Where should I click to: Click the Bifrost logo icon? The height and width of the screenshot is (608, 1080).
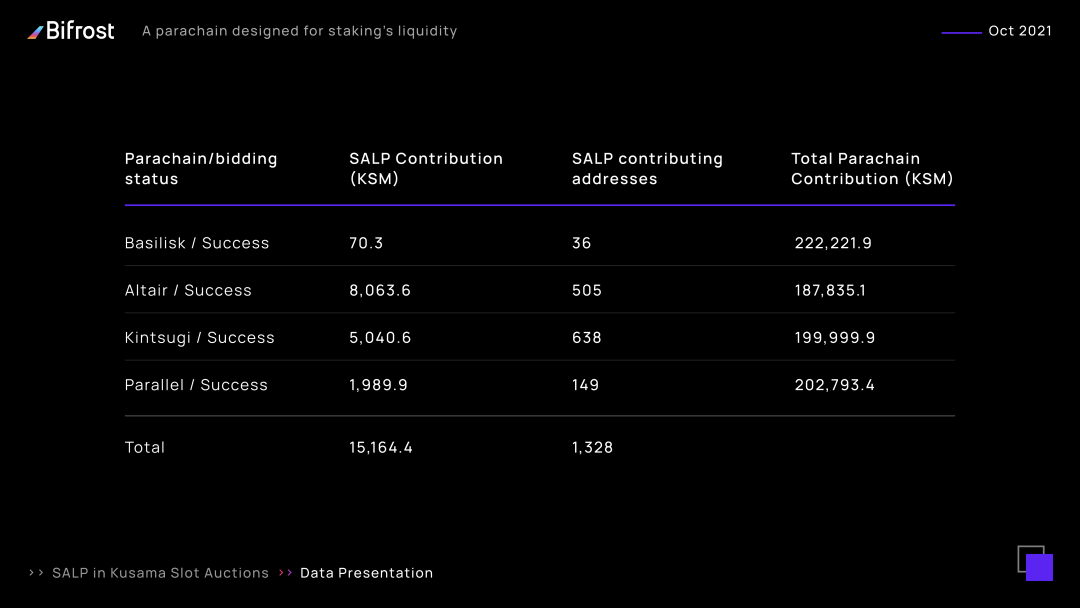coord(36,32)
